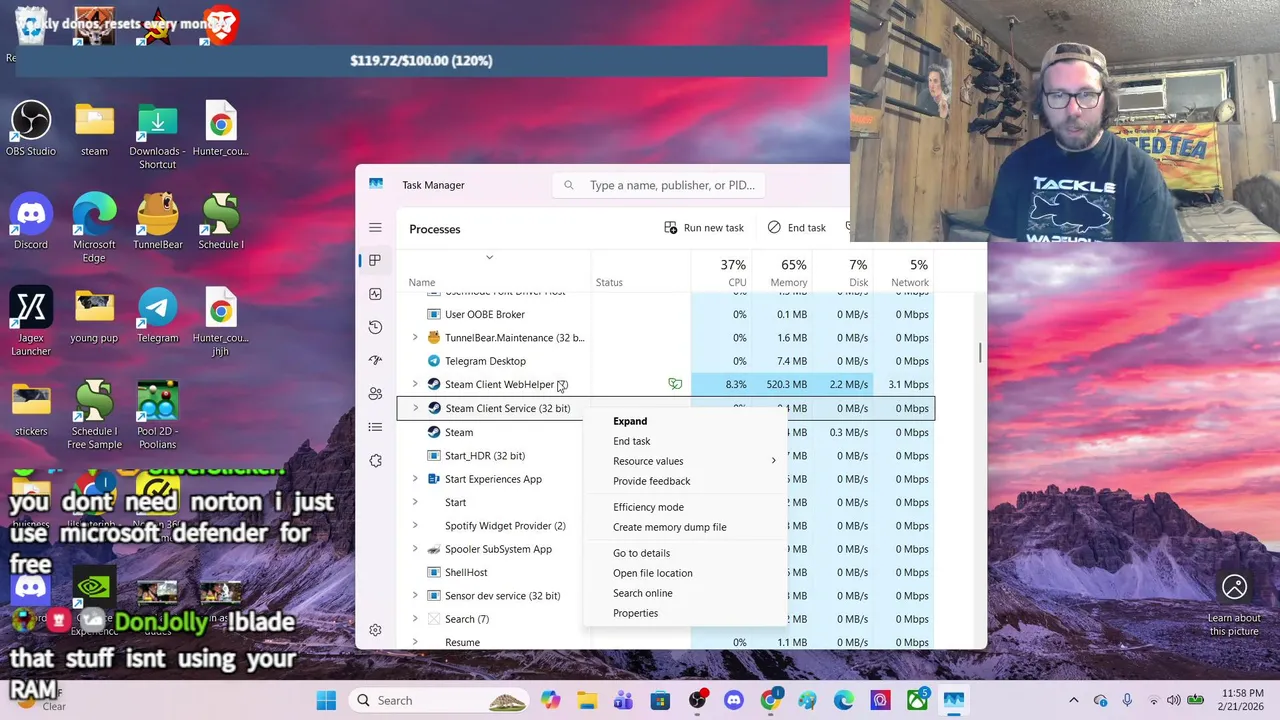The image size is (1280, 720).
Task: Open the Services page puzzle icon
Action: (x=375, y=461)
